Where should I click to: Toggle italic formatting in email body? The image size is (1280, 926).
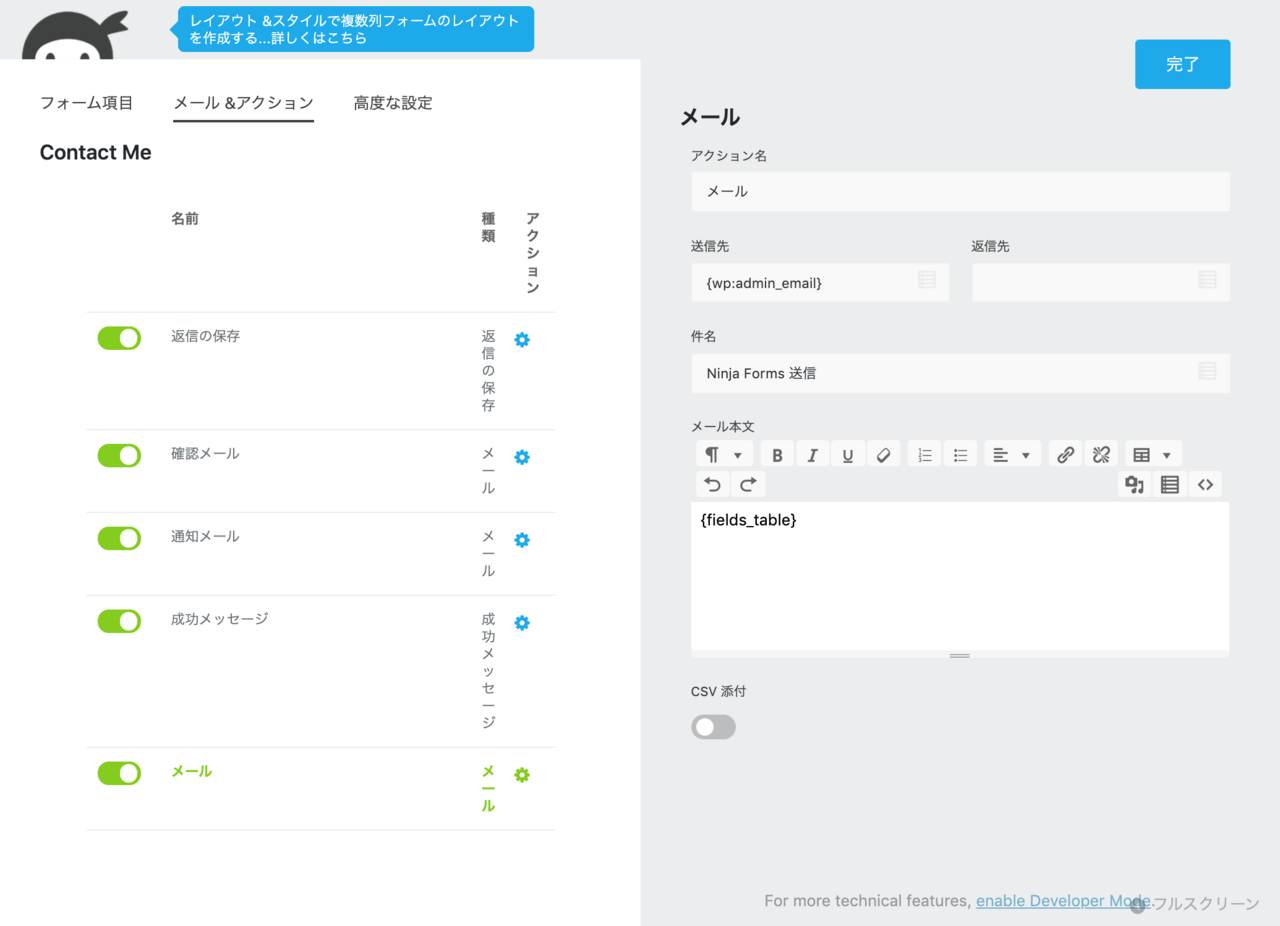(x=812, y=455)
